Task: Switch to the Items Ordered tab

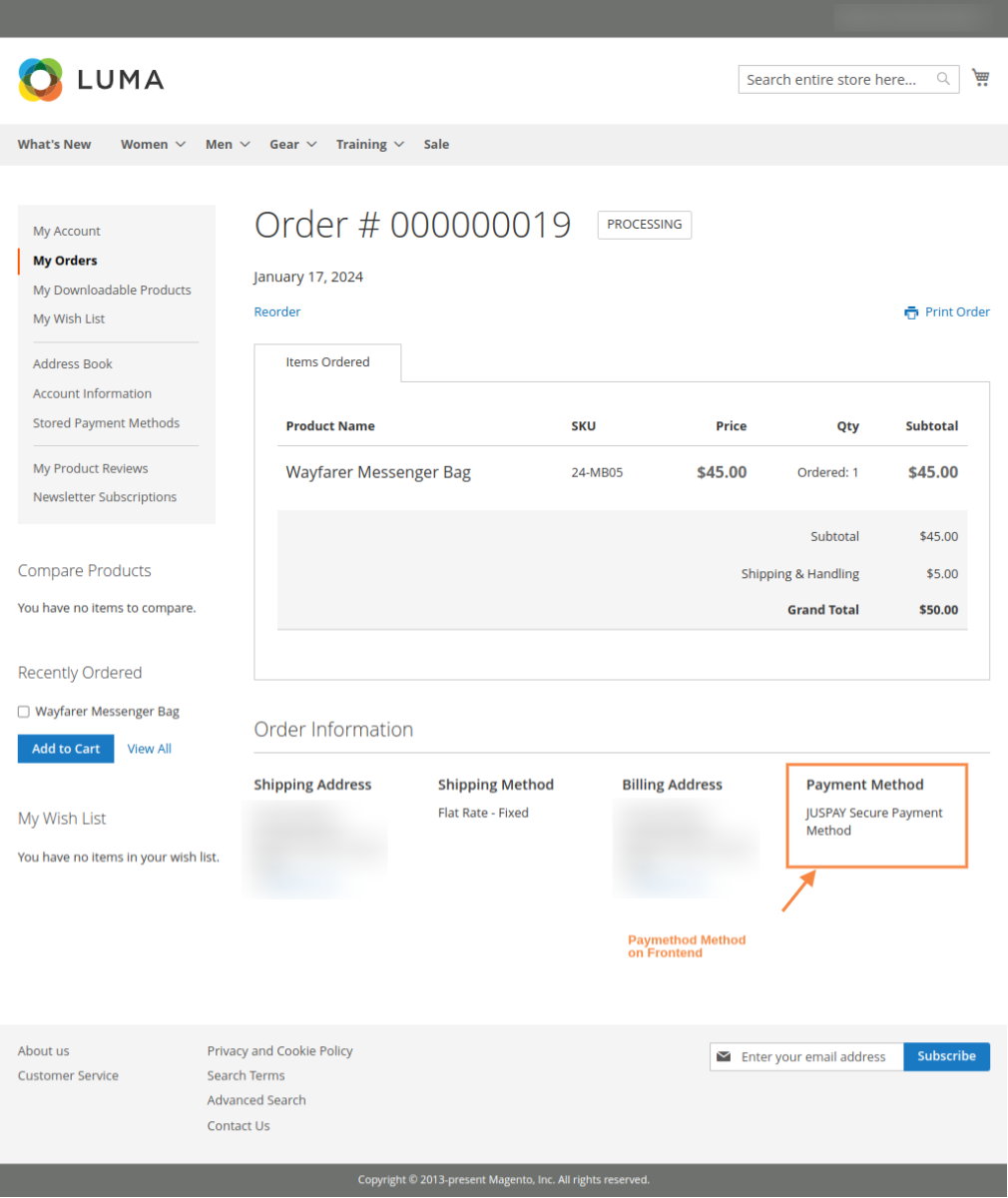Action: 327,362
